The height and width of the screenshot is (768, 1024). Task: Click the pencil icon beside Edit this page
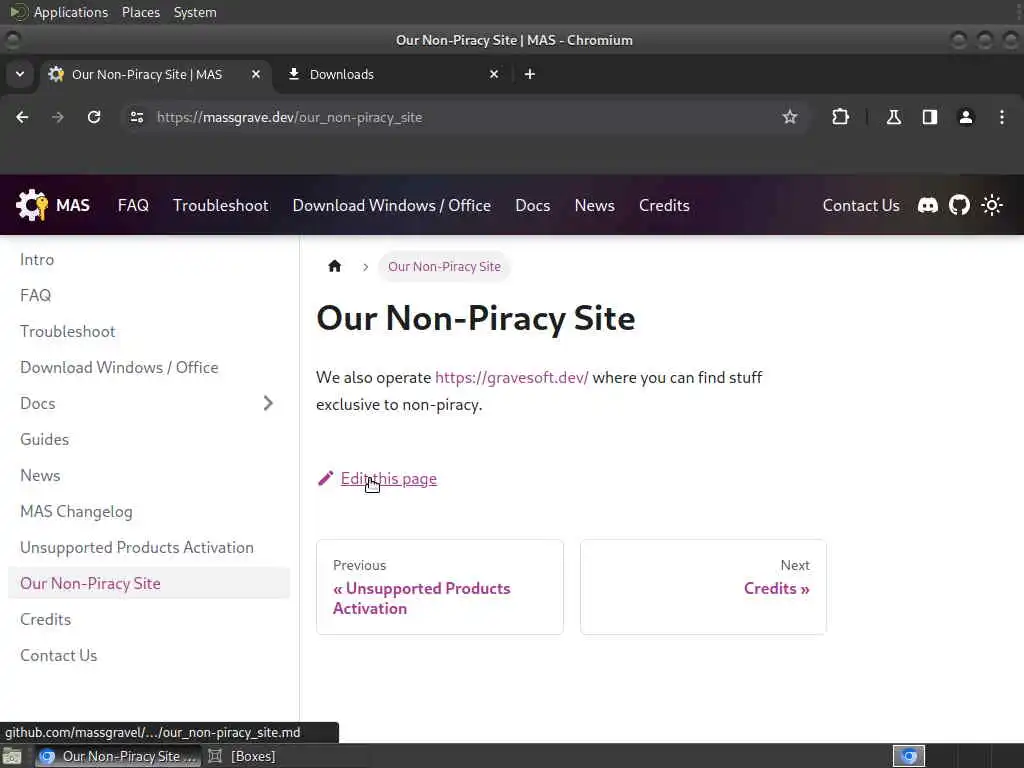[325, 479]
